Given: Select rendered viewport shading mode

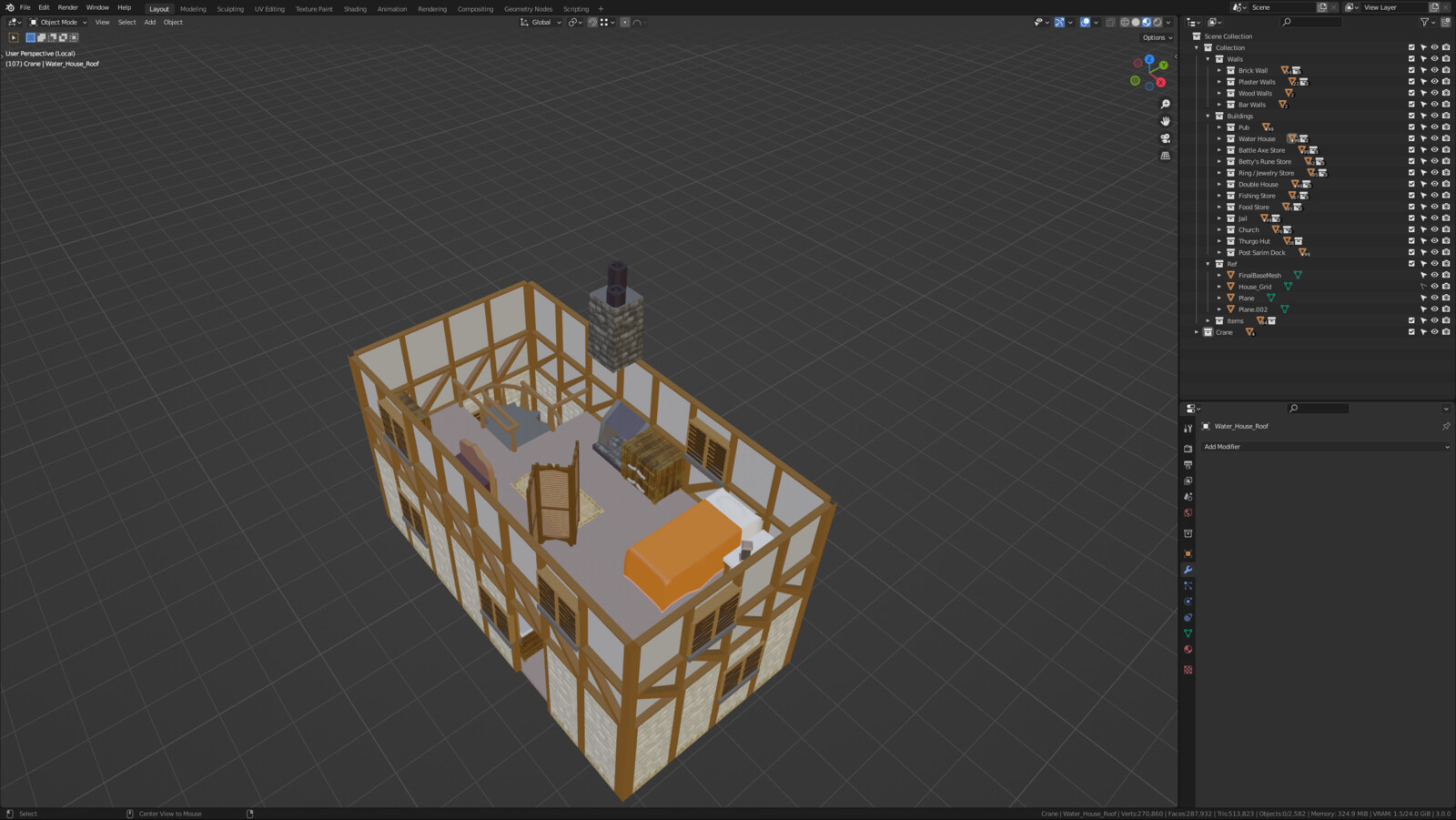Looking at the screenshot, I should point(1158,22).
